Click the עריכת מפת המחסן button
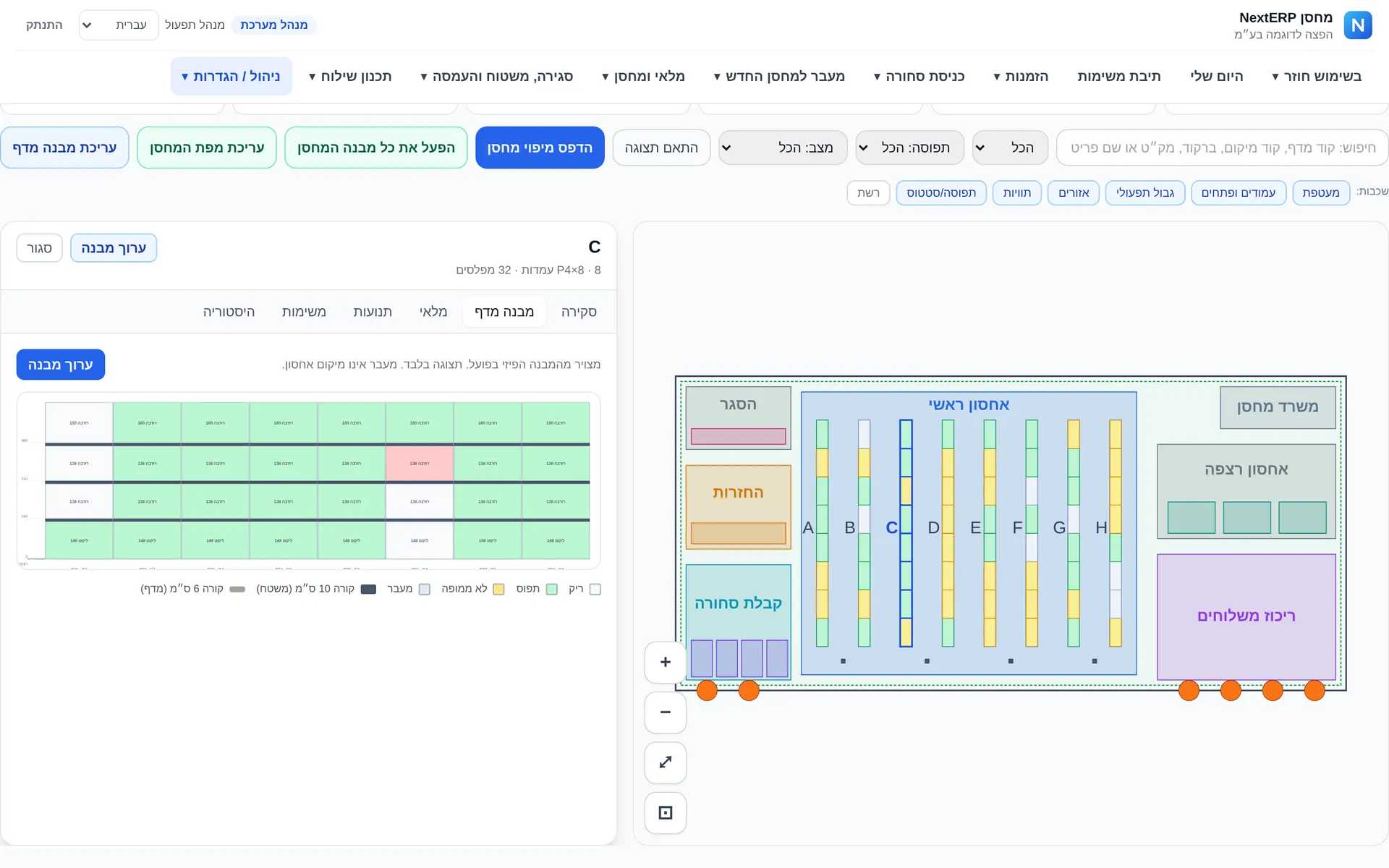Viewport: 1389px width, 868px height. tap(207, 148)
